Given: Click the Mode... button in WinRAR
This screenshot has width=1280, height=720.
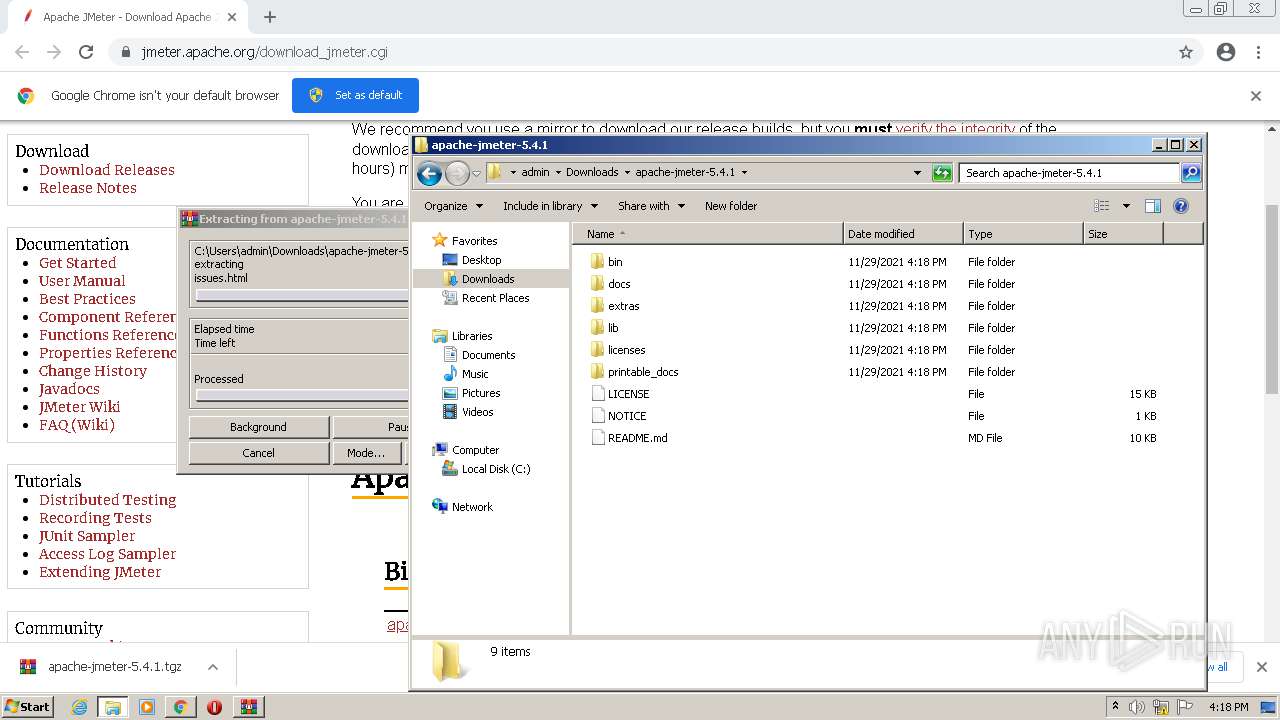Looking at the screenshot, I should 366,453.
